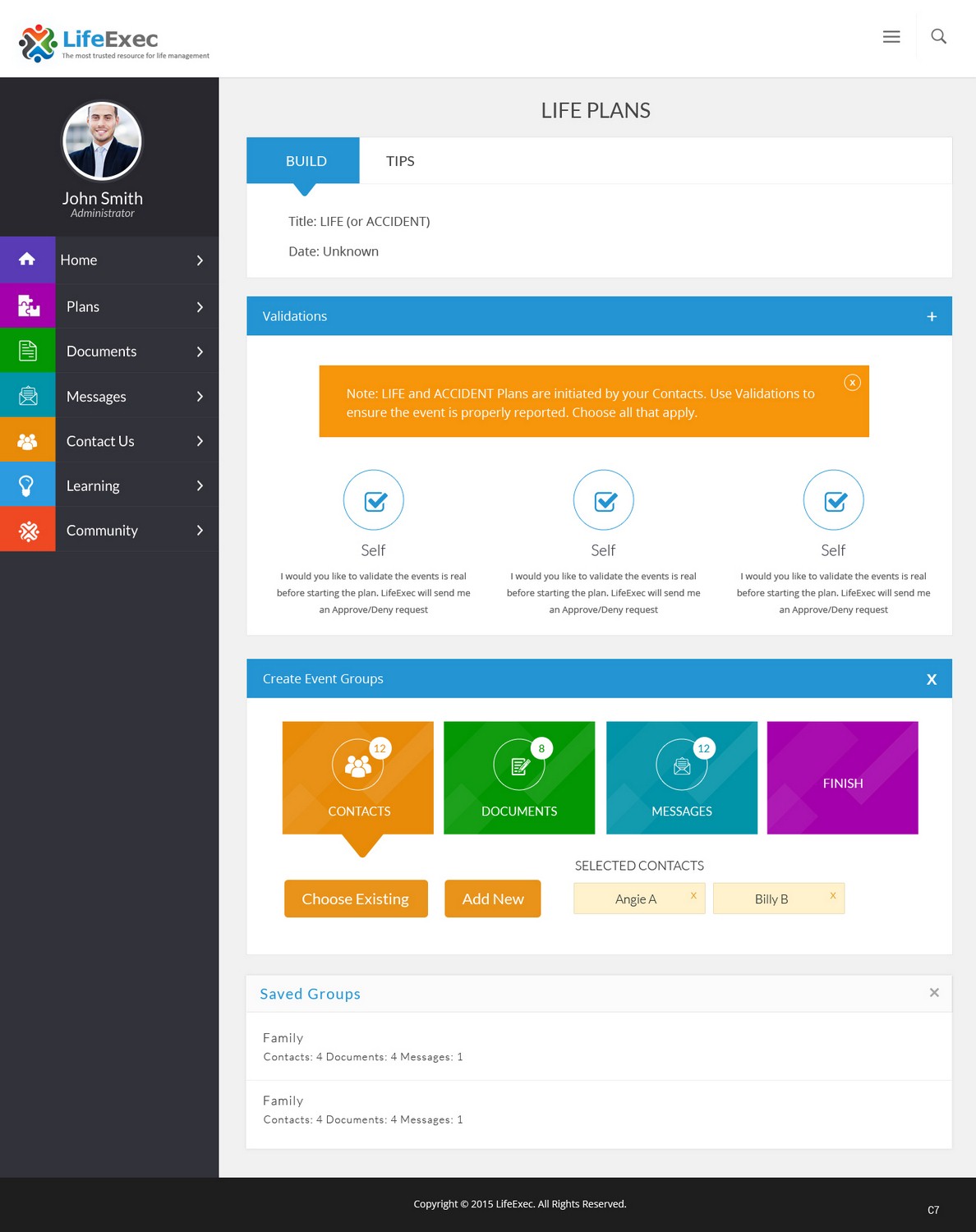
Task: Click the green Documents page icon
Action: [27, 351]
